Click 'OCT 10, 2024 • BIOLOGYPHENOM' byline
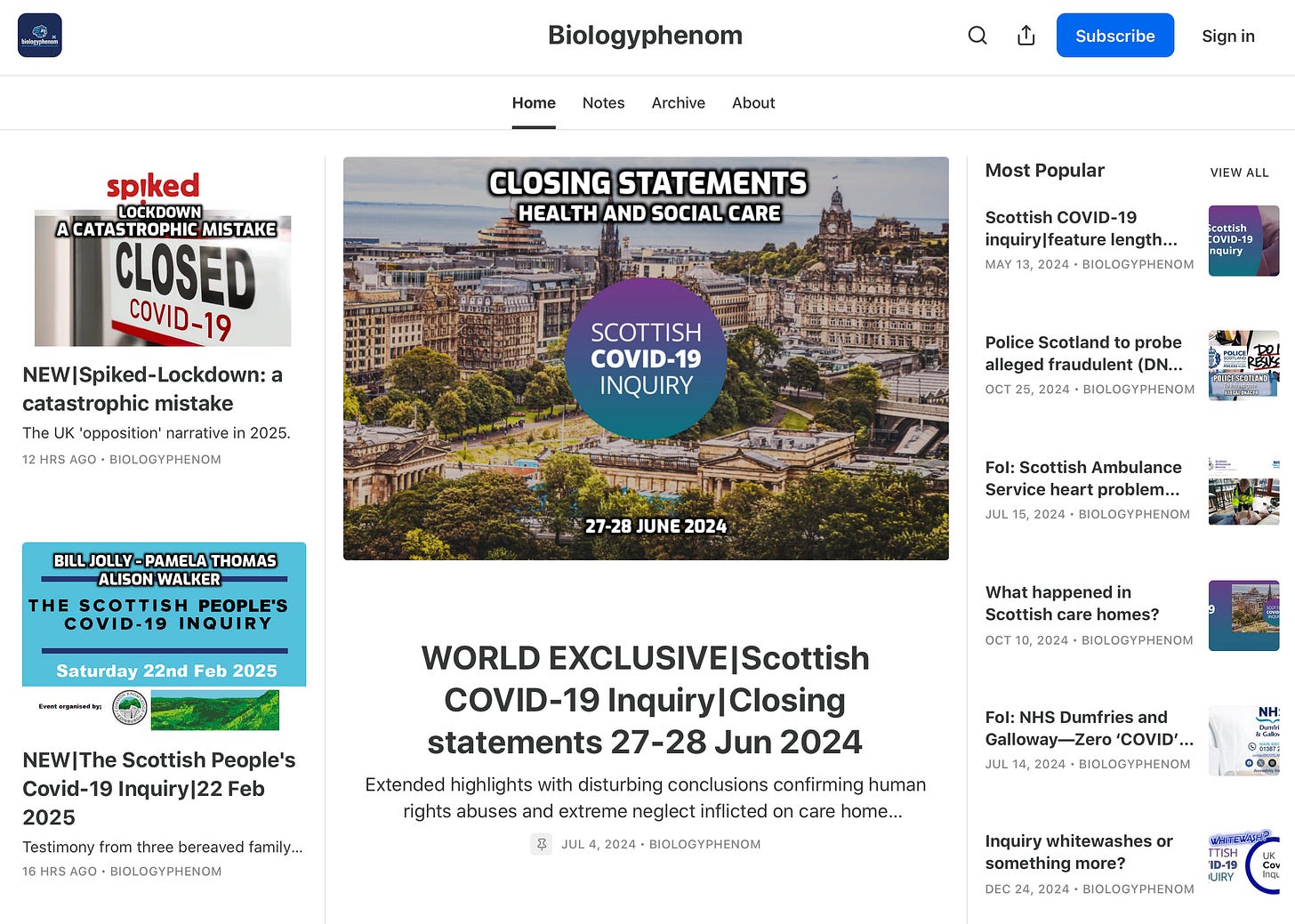This screenshot has height=924, width=1295. coord(1090,640)
